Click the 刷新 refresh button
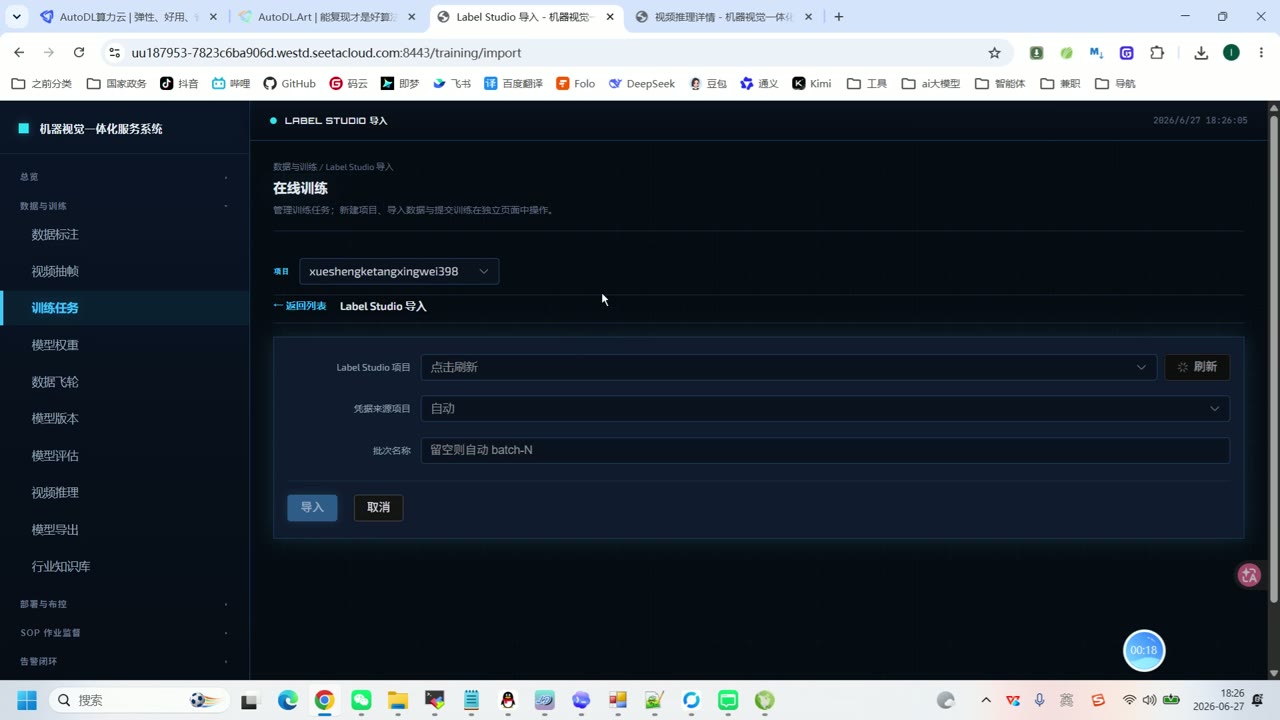Viewport: 1280px width, 720px height. coord(1197,367)
